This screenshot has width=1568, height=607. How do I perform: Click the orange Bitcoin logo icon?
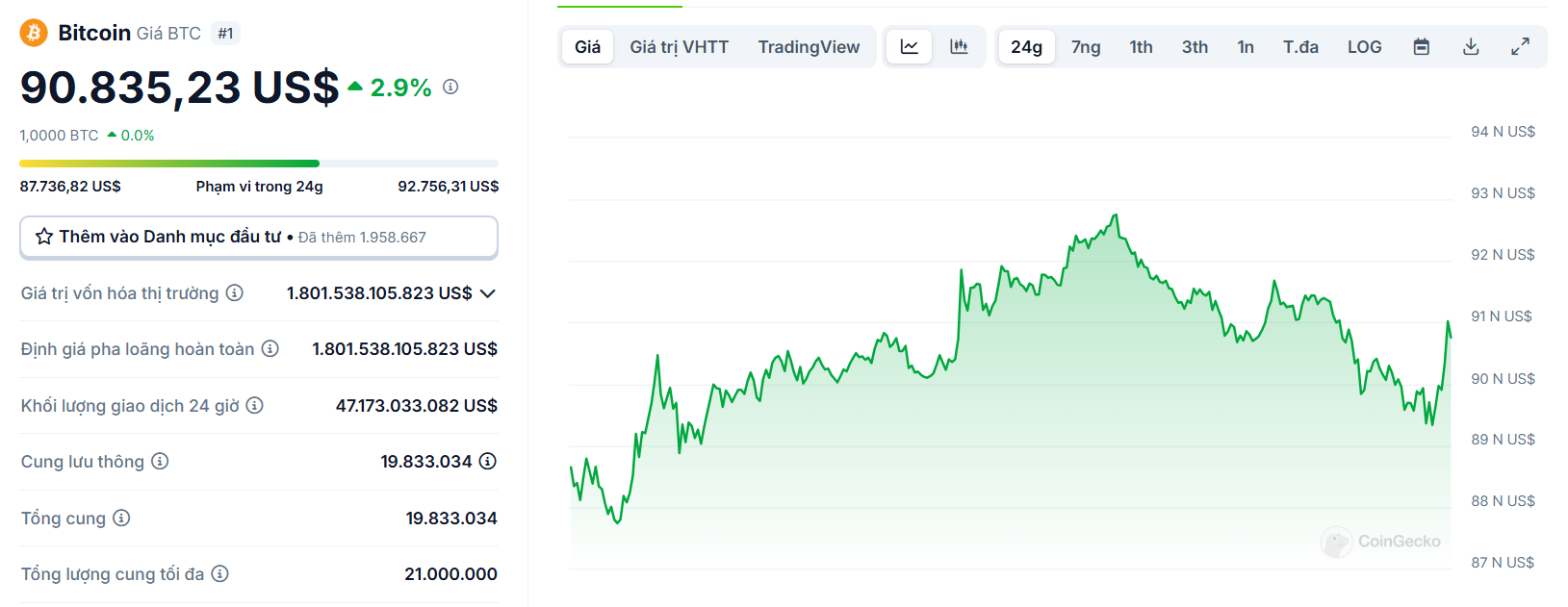click(x=34, y=33)
